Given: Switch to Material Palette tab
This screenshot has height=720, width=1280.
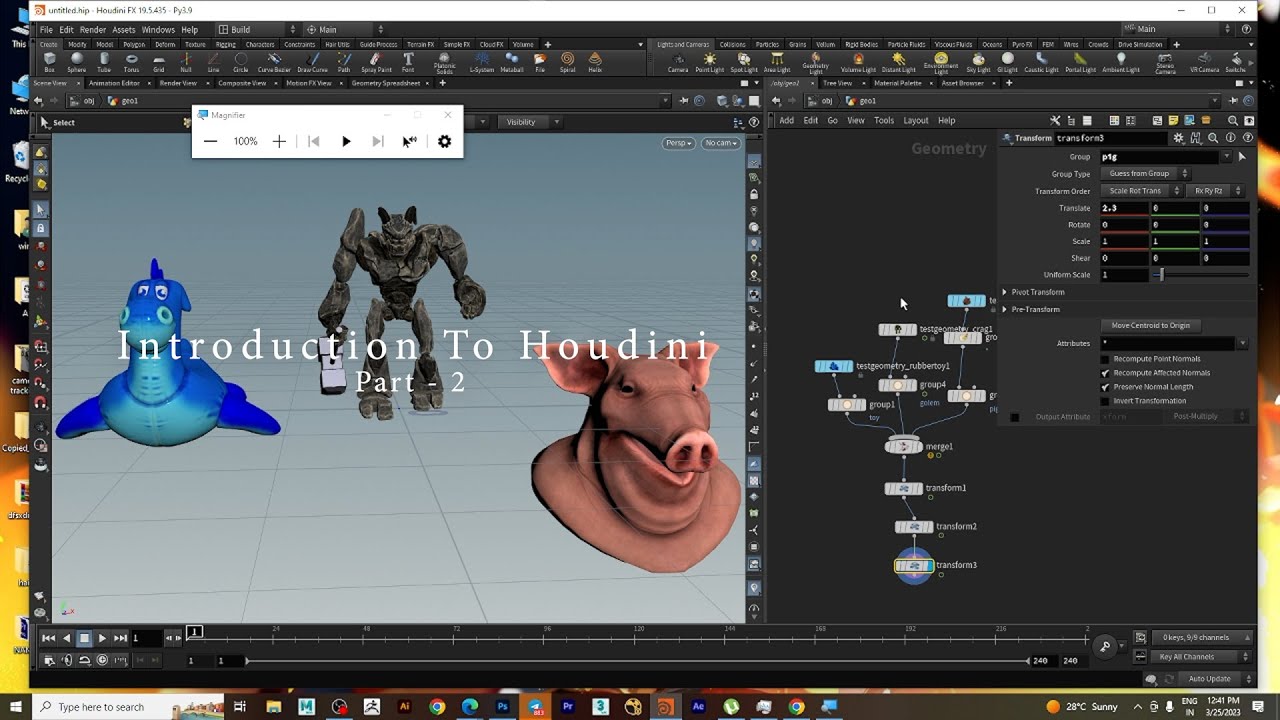Looking at the screenshot, I should [896, 83].
